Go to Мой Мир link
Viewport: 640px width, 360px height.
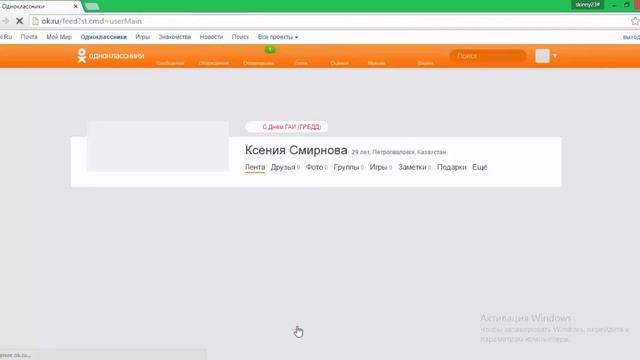click(59, 37)
